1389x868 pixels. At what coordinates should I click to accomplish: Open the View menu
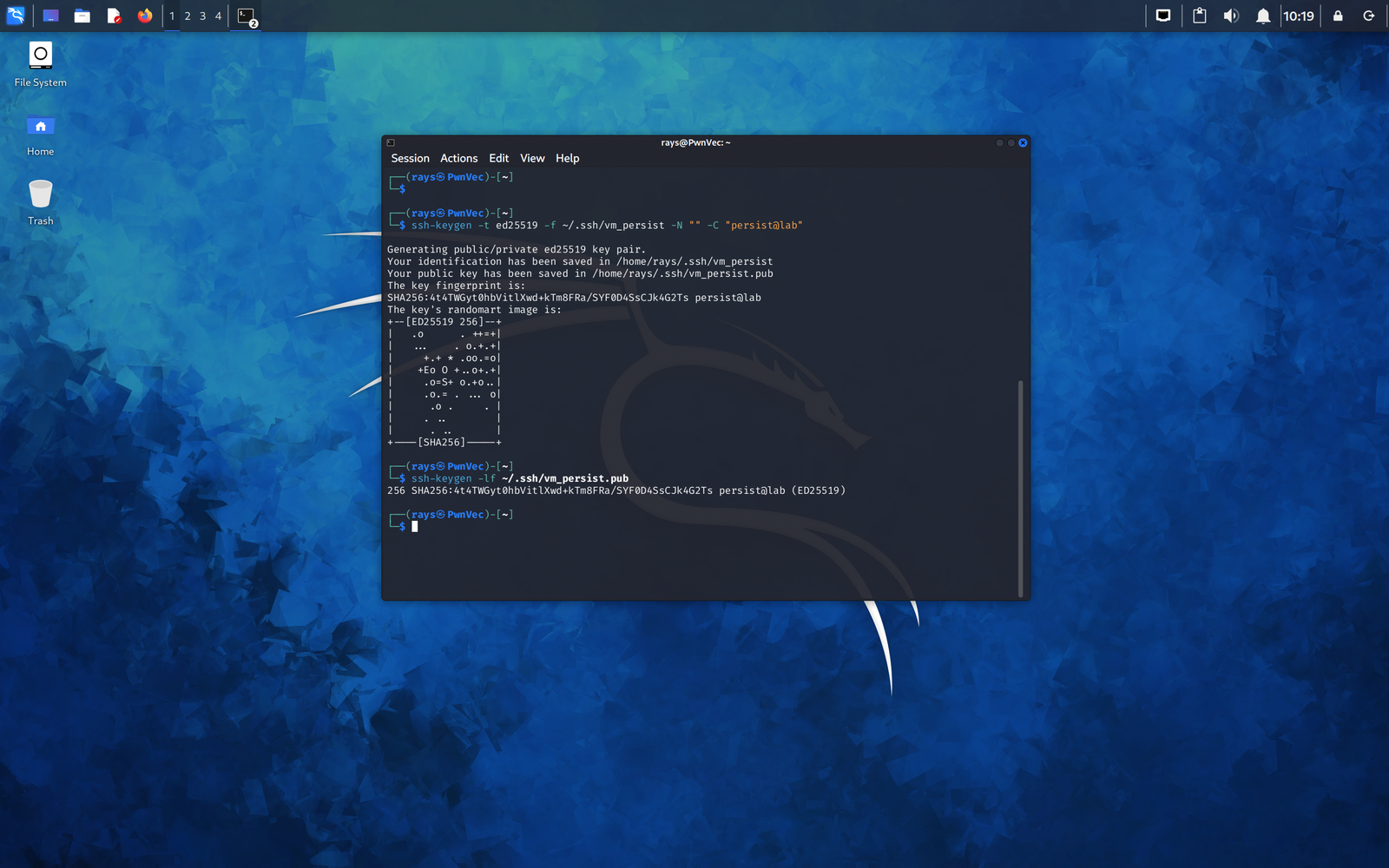click(532, 158)
